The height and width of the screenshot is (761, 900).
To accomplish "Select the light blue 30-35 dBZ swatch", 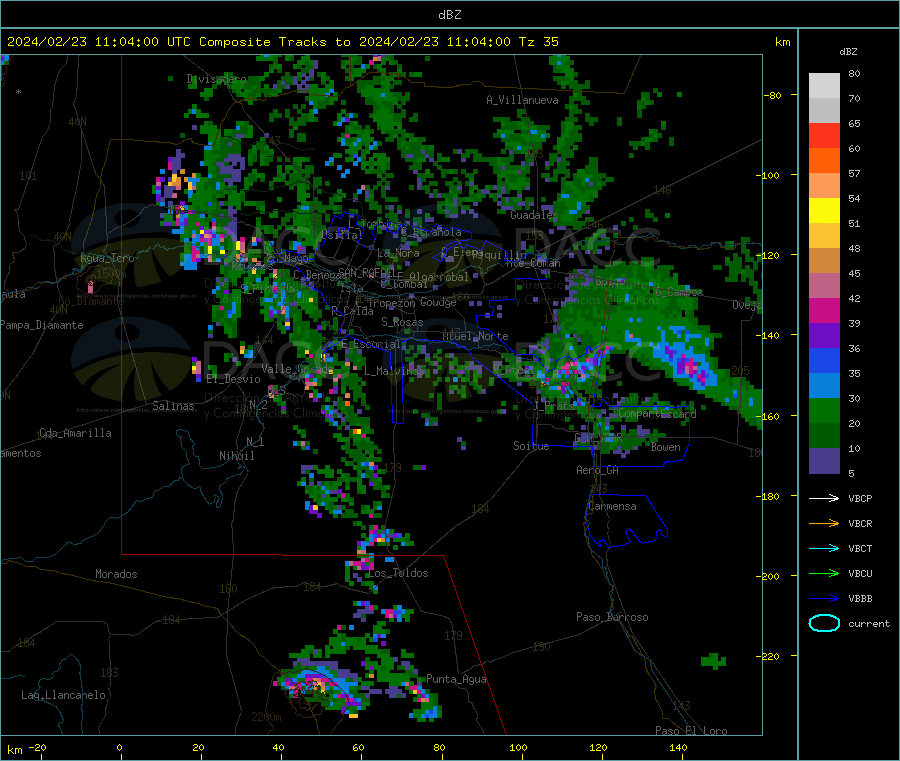I will (824, 386).
